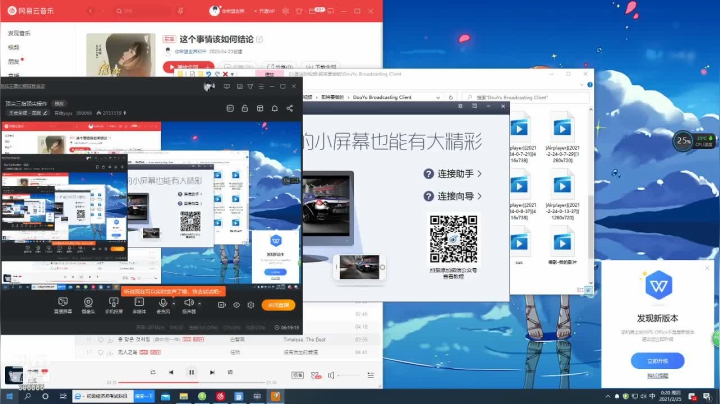720x404 pixels.
Task: Open layout grid icon in Douyu toolbar
Action: point(260,108)
